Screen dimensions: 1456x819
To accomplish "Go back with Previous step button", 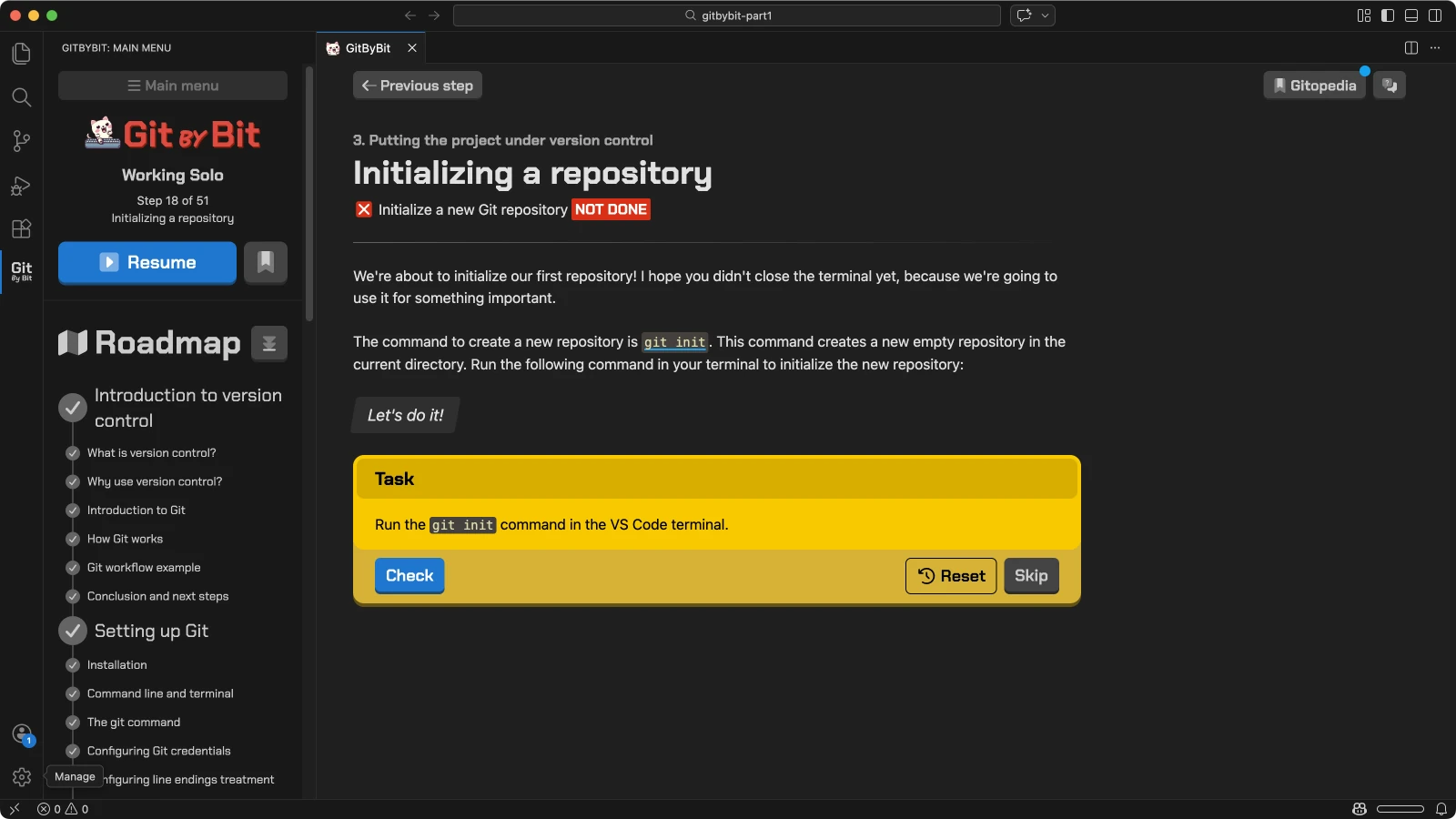I will tap(418, 86).
